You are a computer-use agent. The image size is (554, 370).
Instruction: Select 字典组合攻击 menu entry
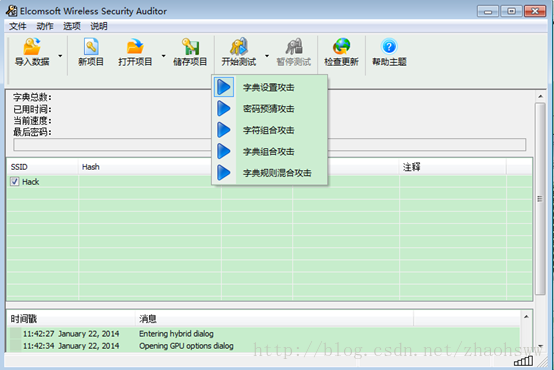coord(269,152)
